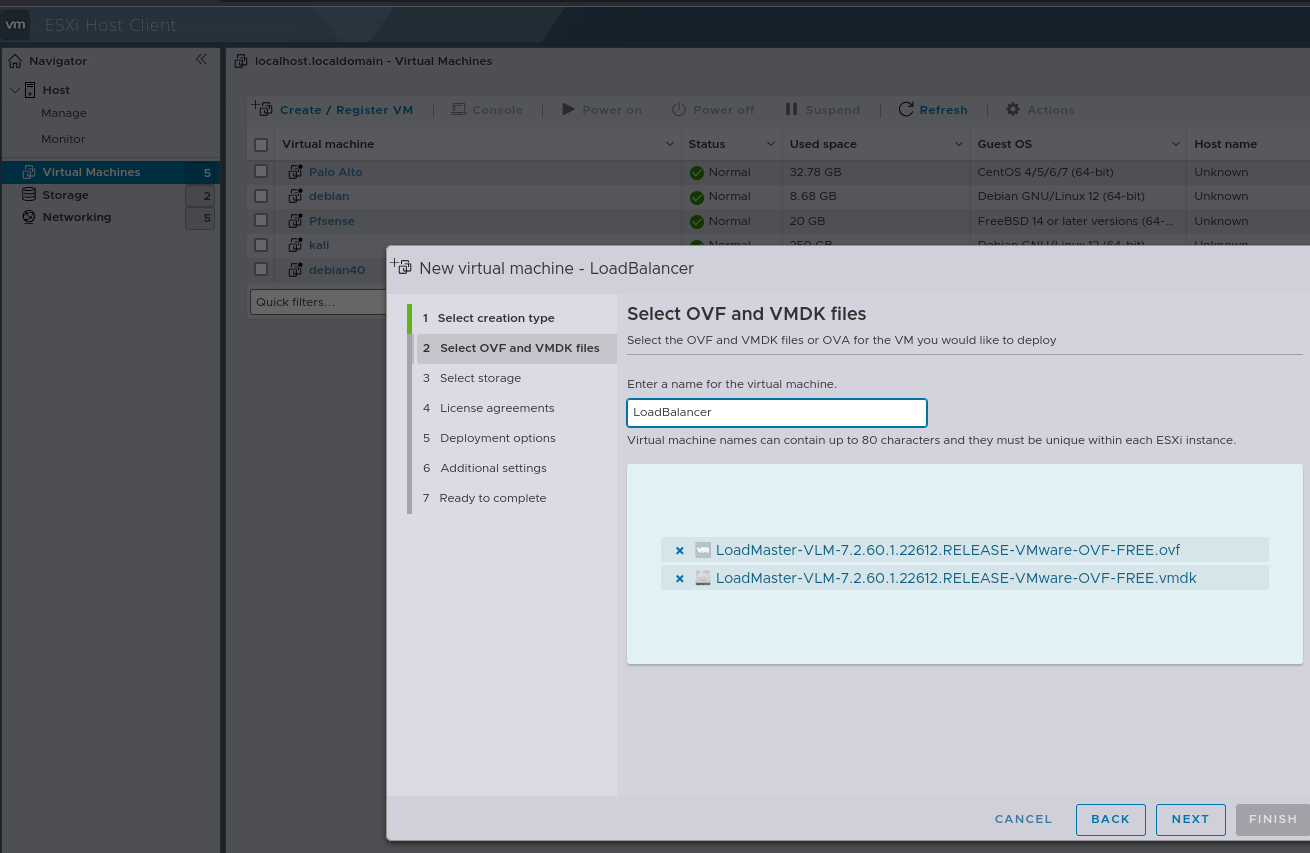Remove the LoadMaster .ovf file
1310x853 pixels.
pyautogui.click(x=679, y=551)
